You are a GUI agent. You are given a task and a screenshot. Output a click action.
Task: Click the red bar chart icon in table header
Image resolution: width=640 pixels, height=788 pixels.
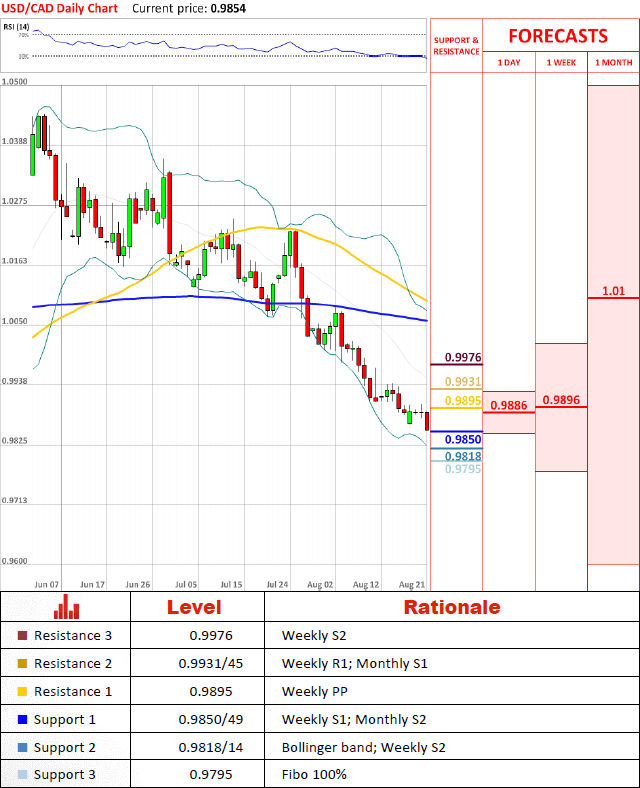pyautogui.click(x=66, y=607)
